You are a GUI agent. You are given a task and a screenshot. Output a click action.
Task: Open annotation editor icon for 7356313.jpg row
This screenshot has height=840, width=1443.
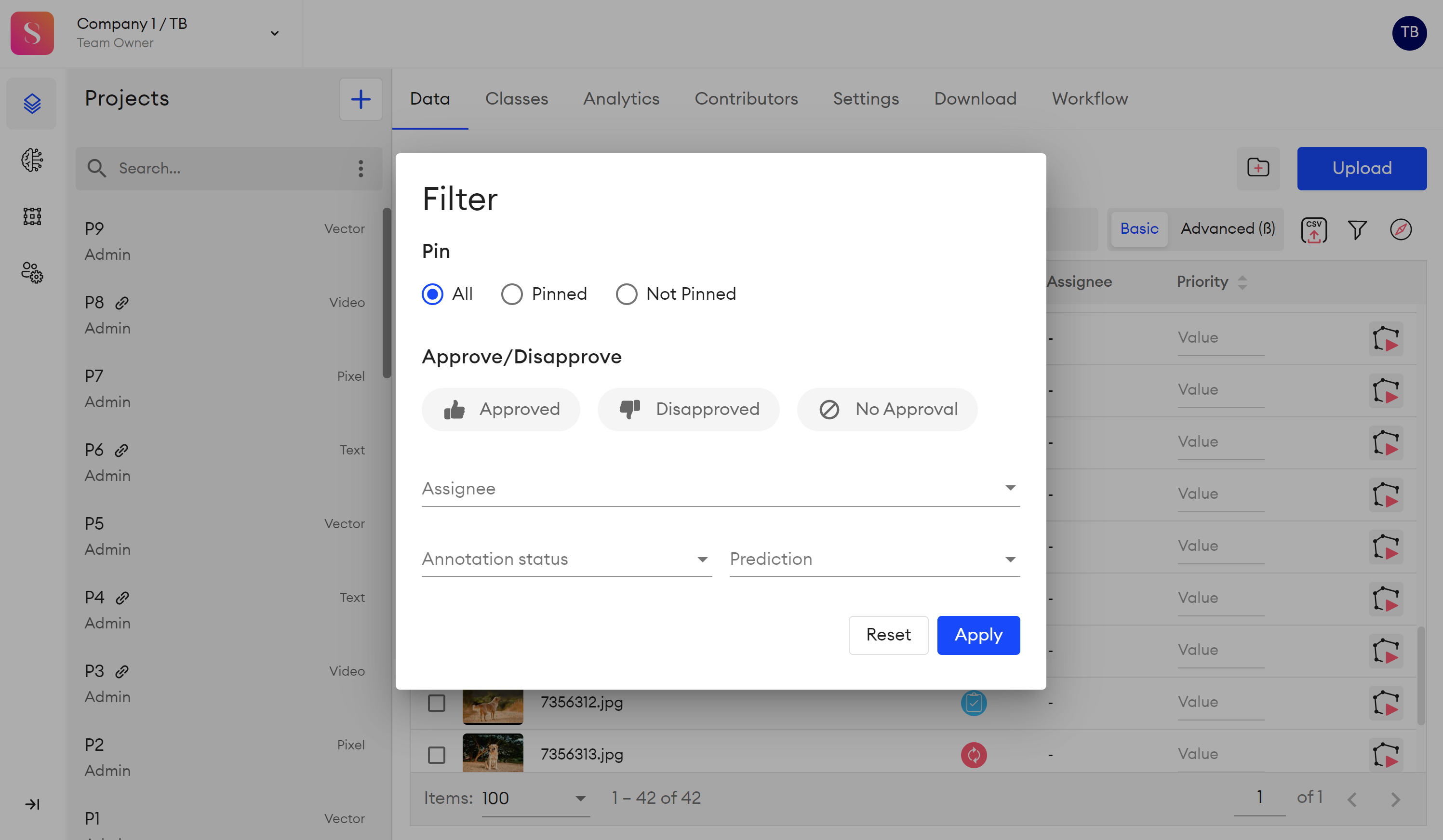(x=1386, y=755)
